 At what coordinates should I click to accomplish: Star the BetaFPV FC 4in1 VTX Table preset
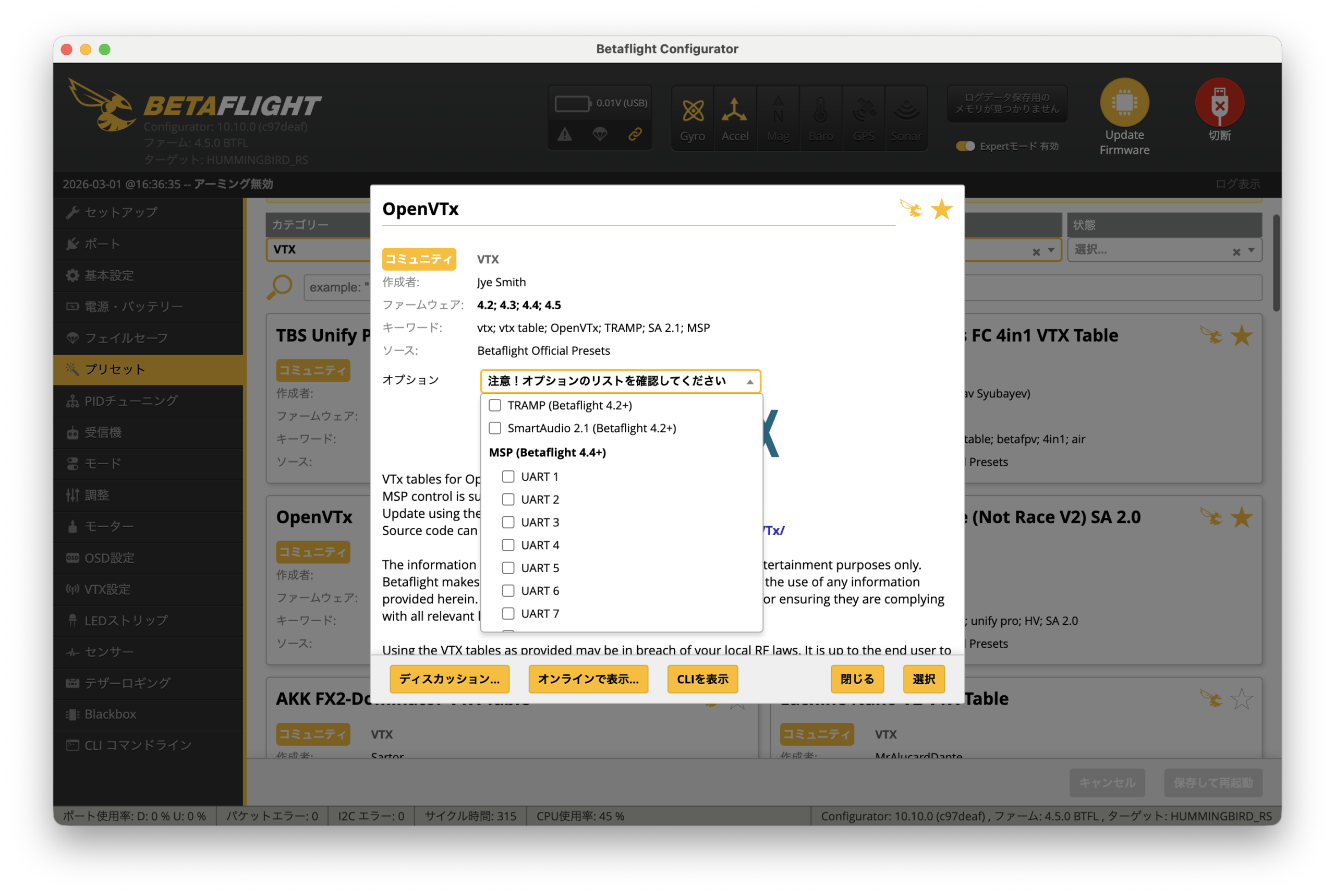point(1241,335)
